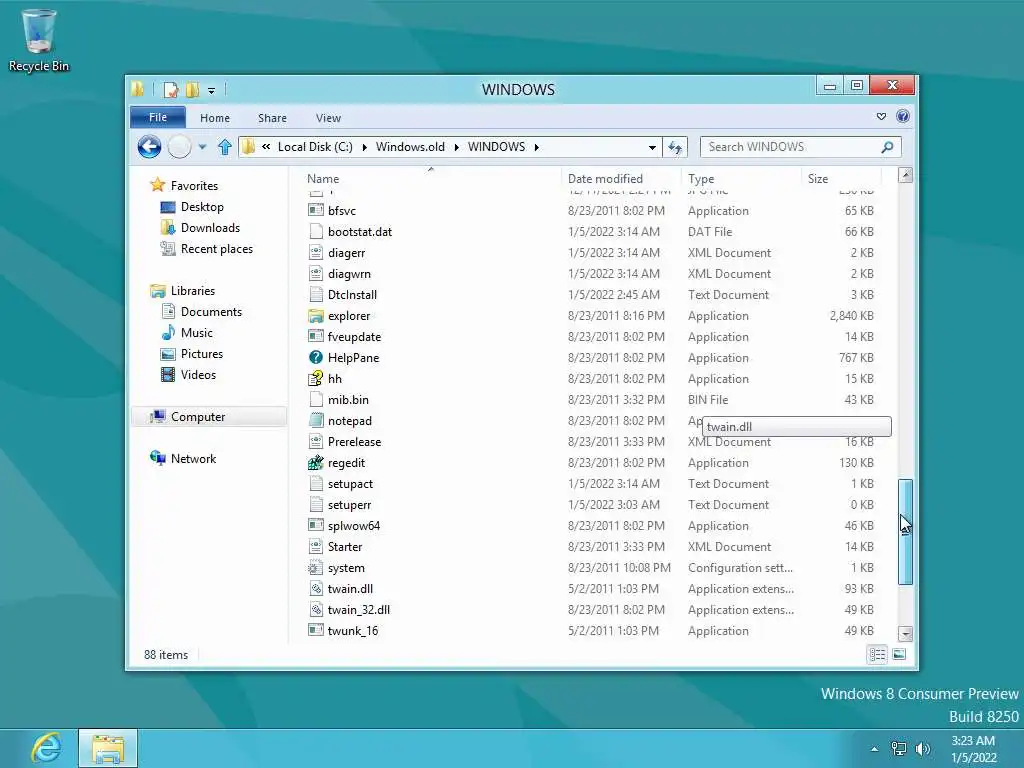Image resolution: width=1024 pixels, height=768 pixels.
Task: Open the Pictures library
Action: click(x=201, y=353)
